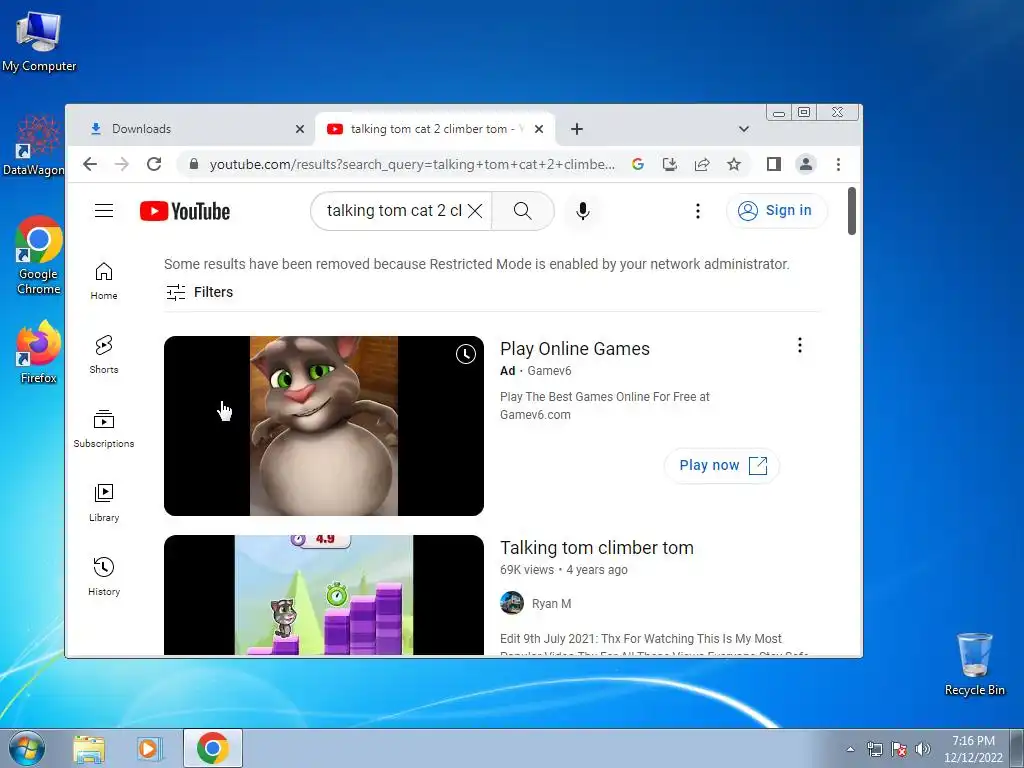Viewport: 1024px width, 768px height.
Task: Click the install app icon in address bar
Action: 670,164
